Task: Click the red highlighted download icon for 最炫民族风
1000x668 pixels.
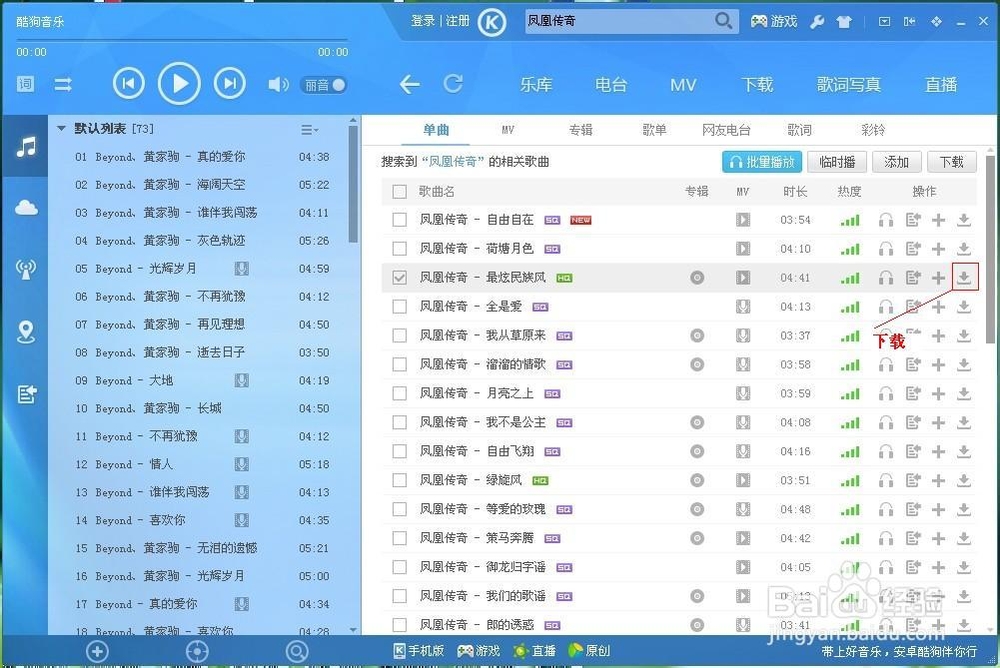Action: pos(963,277)
